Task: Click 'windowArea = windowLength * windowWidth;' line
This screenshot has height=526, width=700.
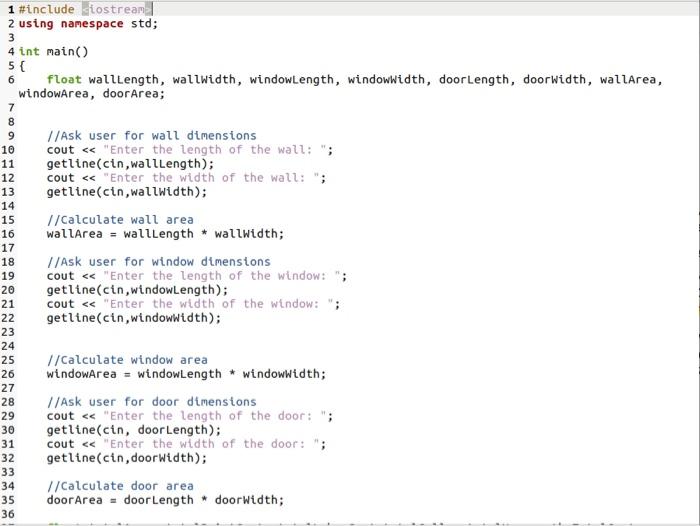Action: 187,374
